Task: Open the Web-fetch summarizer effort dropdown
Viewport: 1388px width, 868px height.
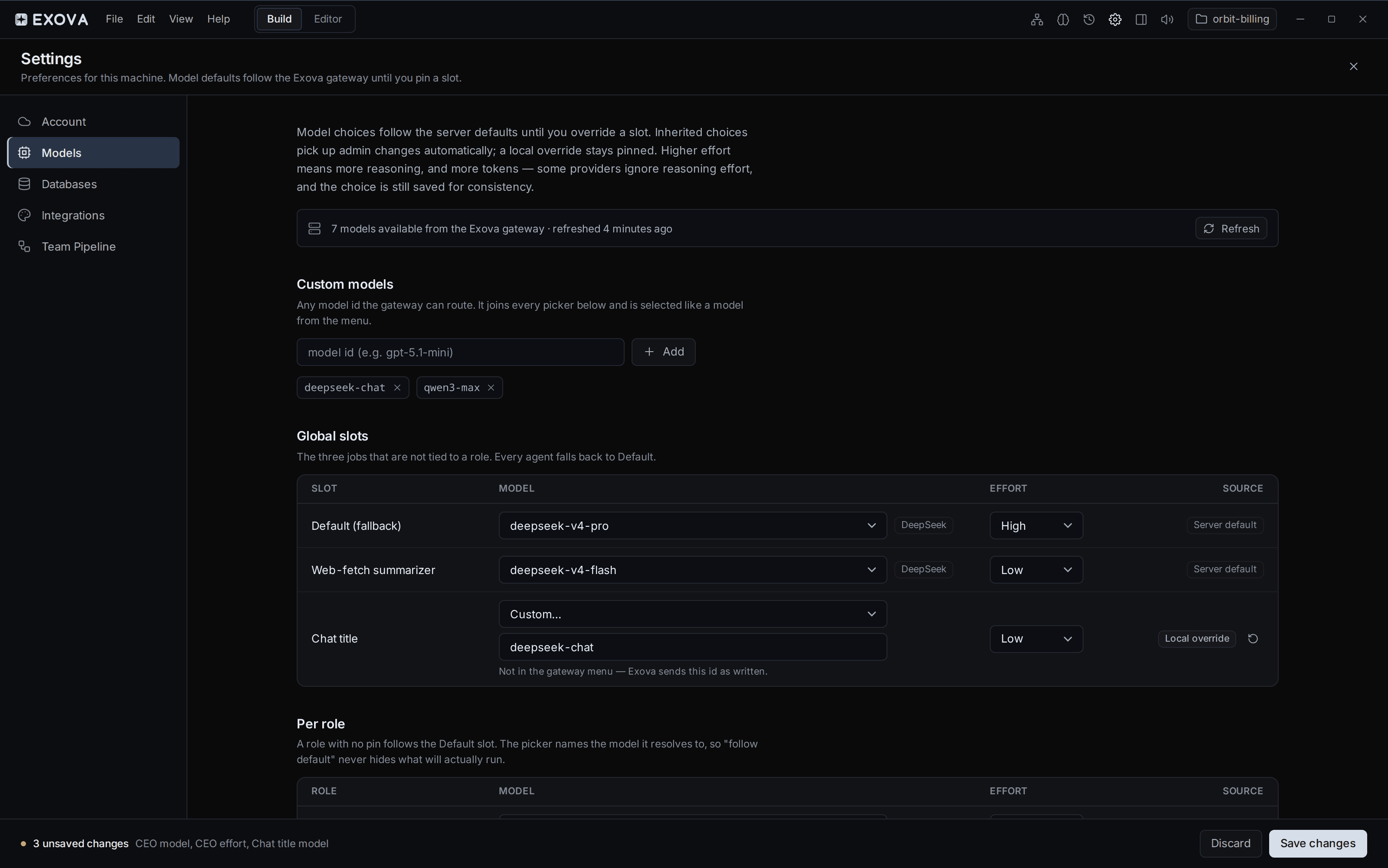Action: [x=1036, y=569]
